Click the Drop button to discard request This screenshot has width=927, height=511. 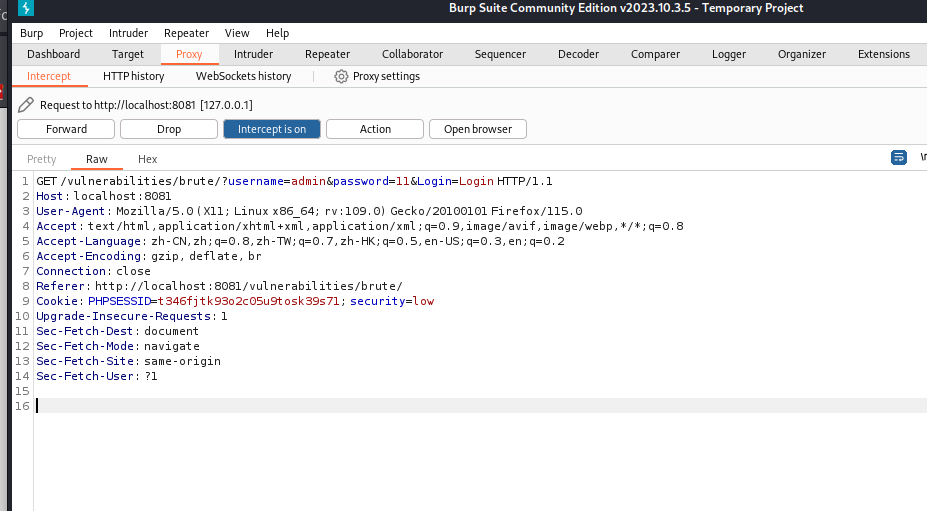[169, 129]
